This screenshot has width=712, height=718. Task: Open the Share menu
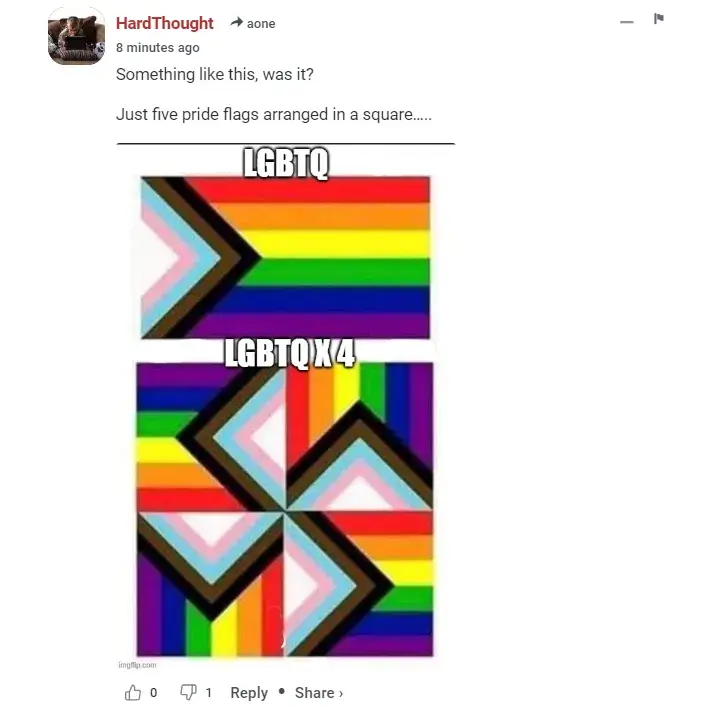[x=315, y=693]
